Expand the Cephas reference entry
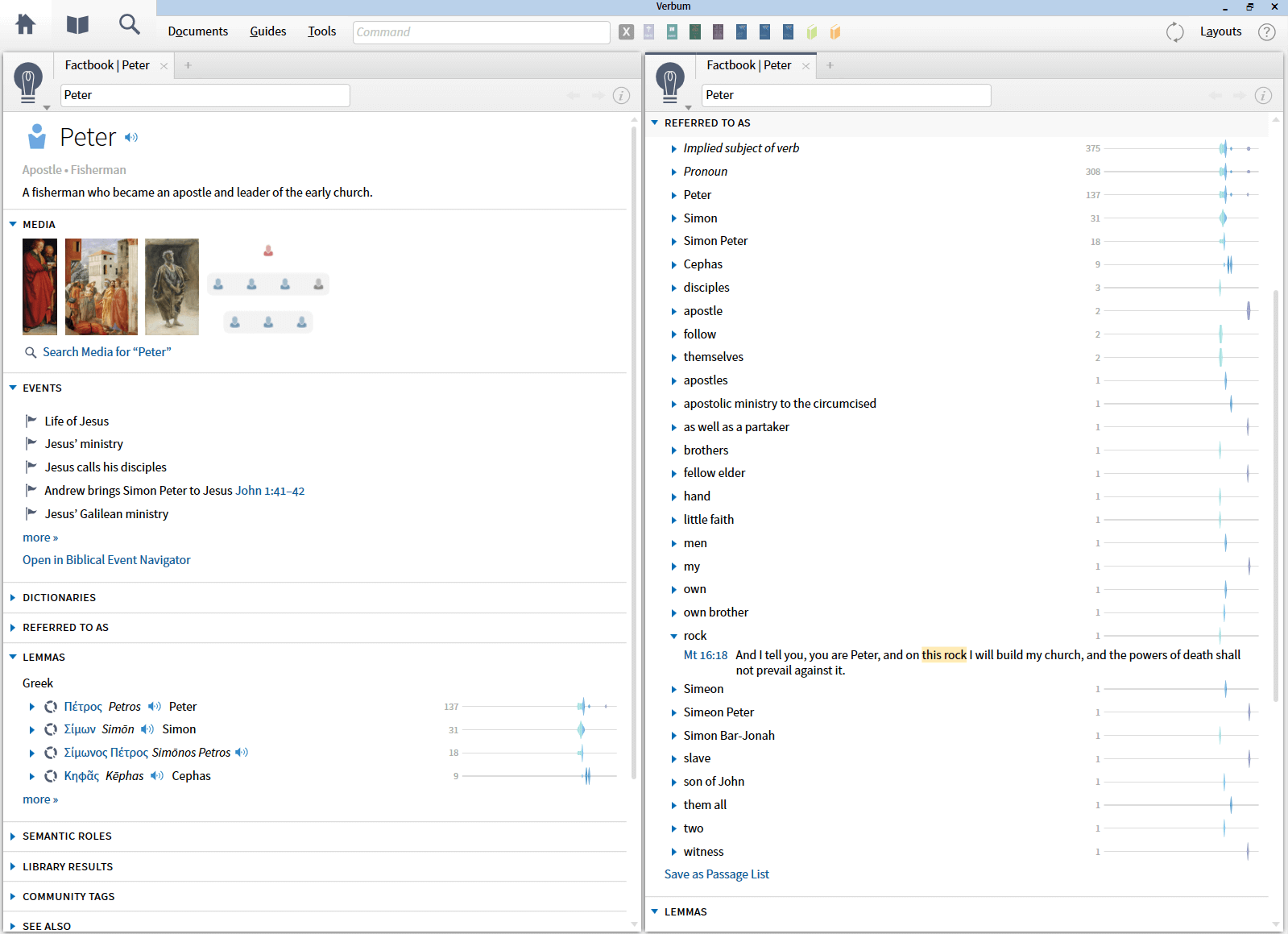The height and width of the screenshot is (934, 1288). point(674,265)
